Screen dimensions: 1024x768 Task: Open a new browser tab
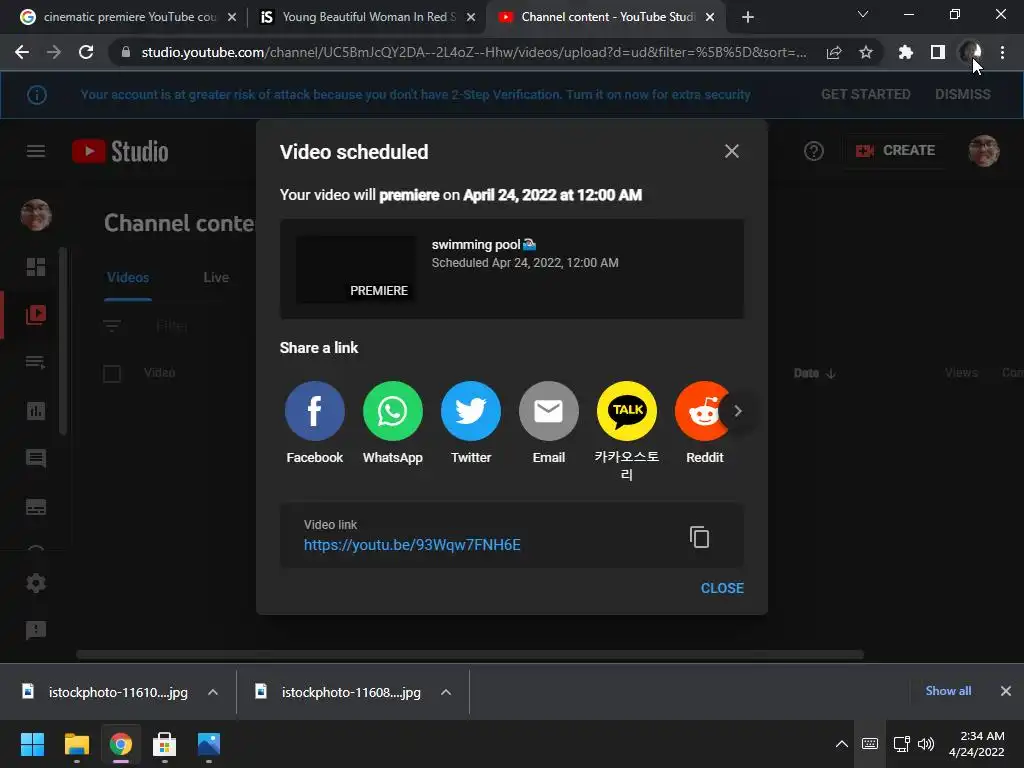tap(748, 17)
